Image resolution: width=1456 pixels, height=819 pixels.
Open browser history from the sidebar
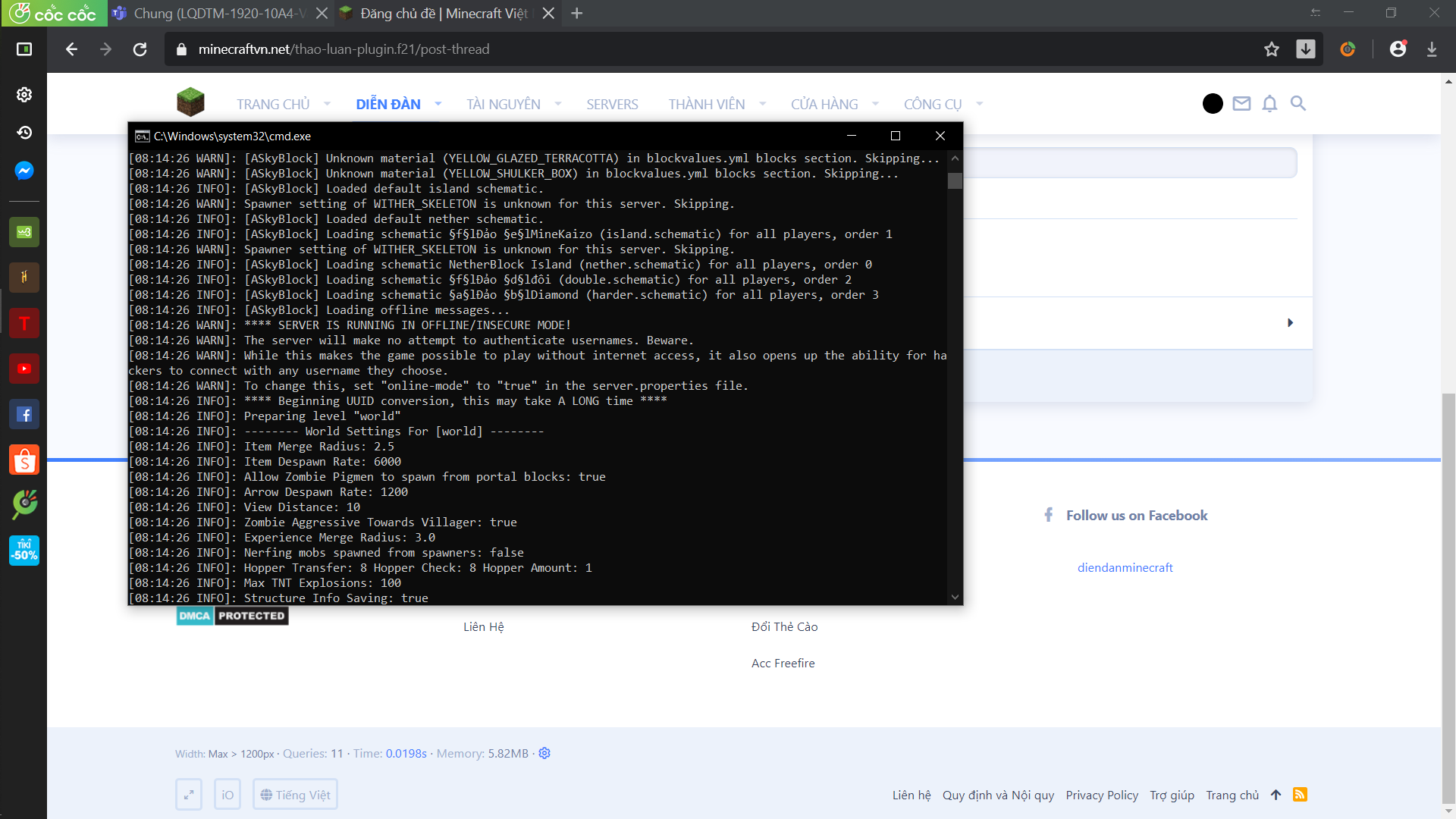tap(24, 133)
